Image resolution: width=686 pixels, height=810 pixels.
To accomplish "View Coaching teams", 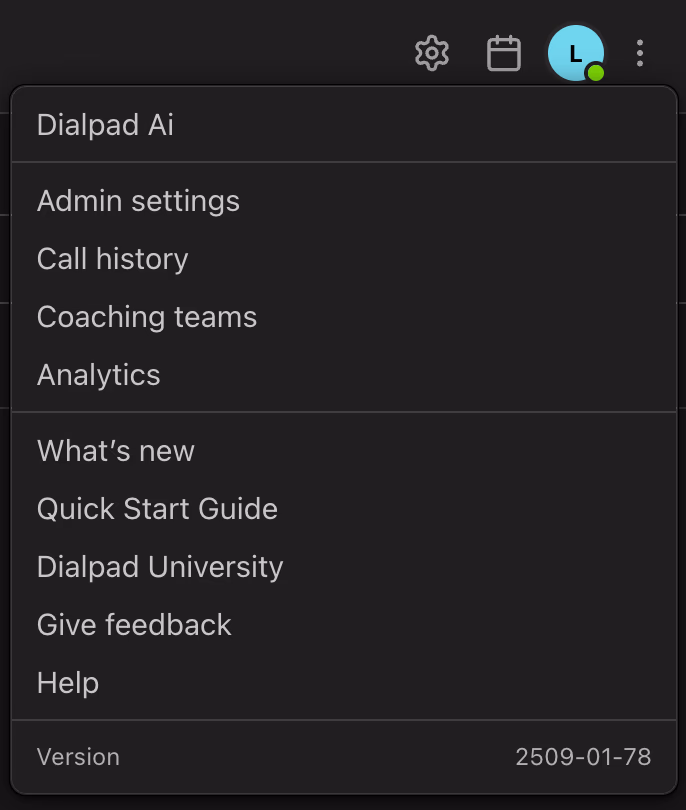I will 146,316.
